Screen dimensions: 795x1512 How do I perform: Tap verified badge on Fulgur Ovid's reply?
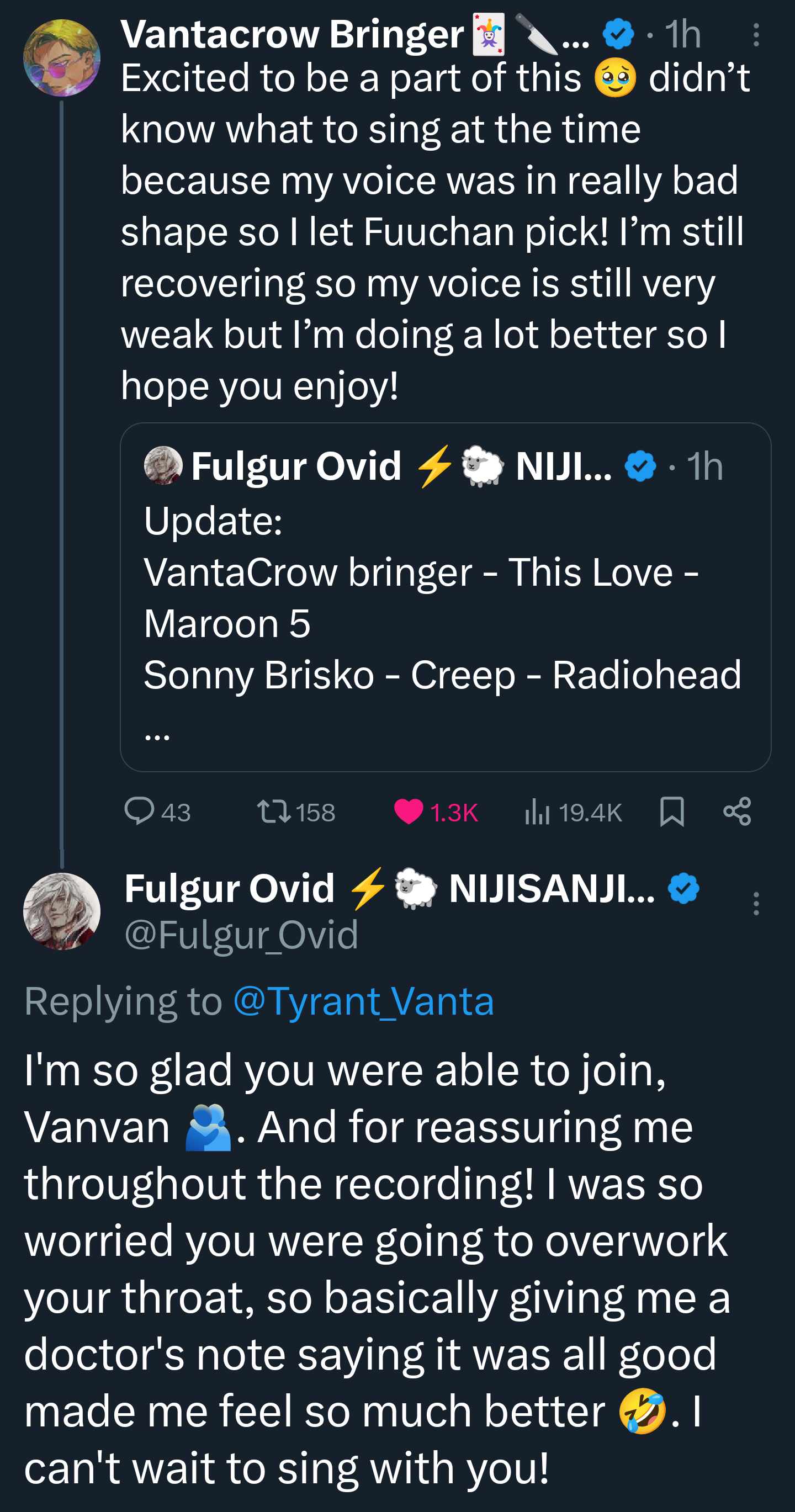click(683, 888)
